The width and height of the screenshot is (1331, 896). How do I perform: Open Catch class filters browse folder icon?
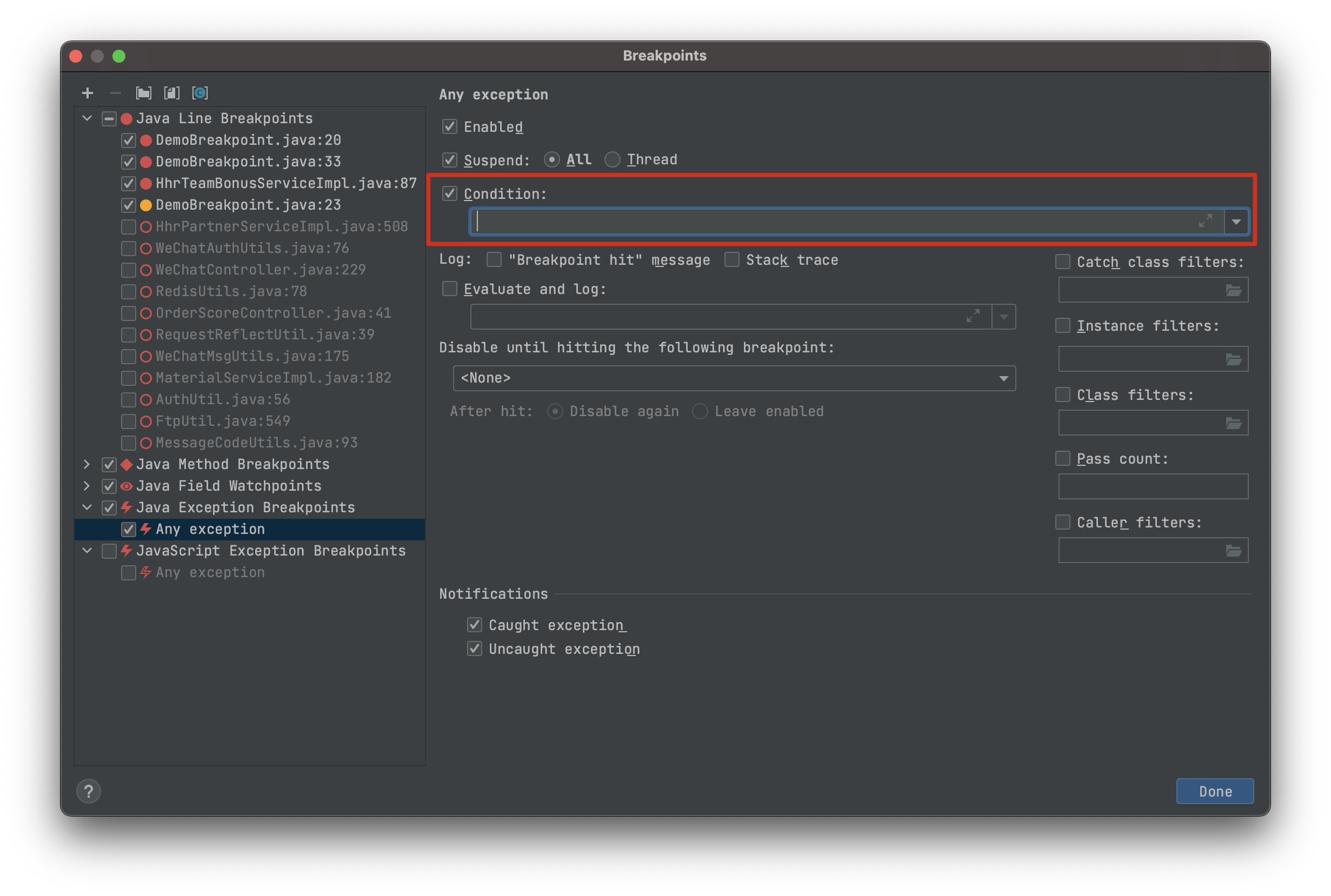click(1233, 290)
